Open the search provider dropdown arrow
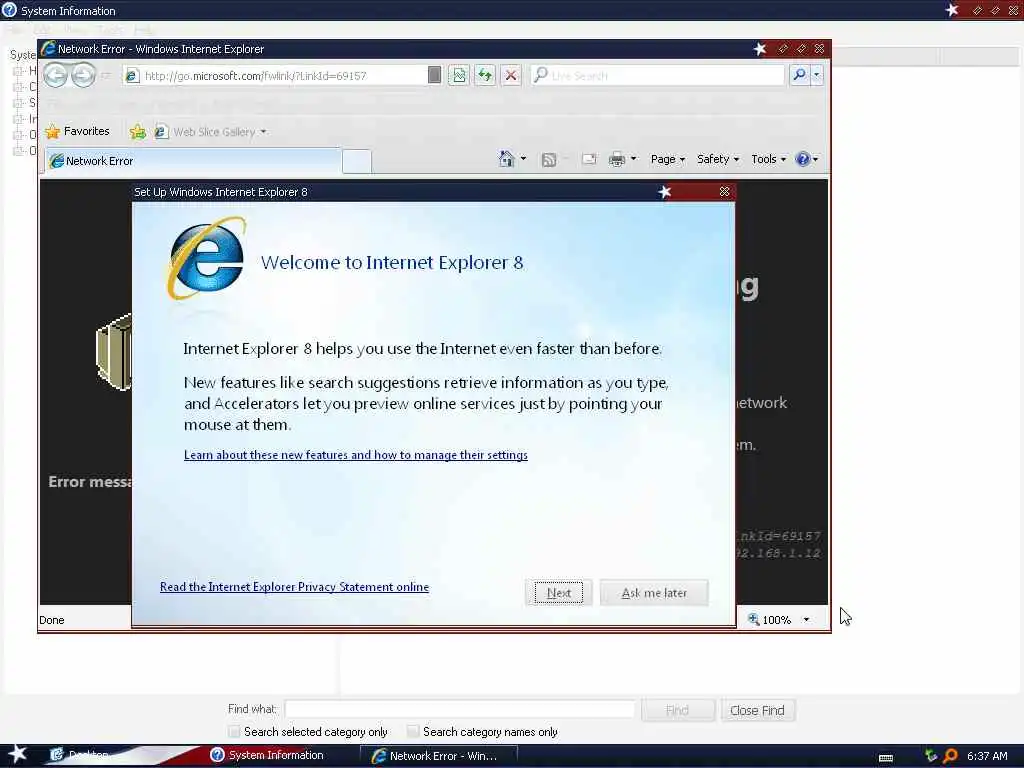 pos(816,75)
